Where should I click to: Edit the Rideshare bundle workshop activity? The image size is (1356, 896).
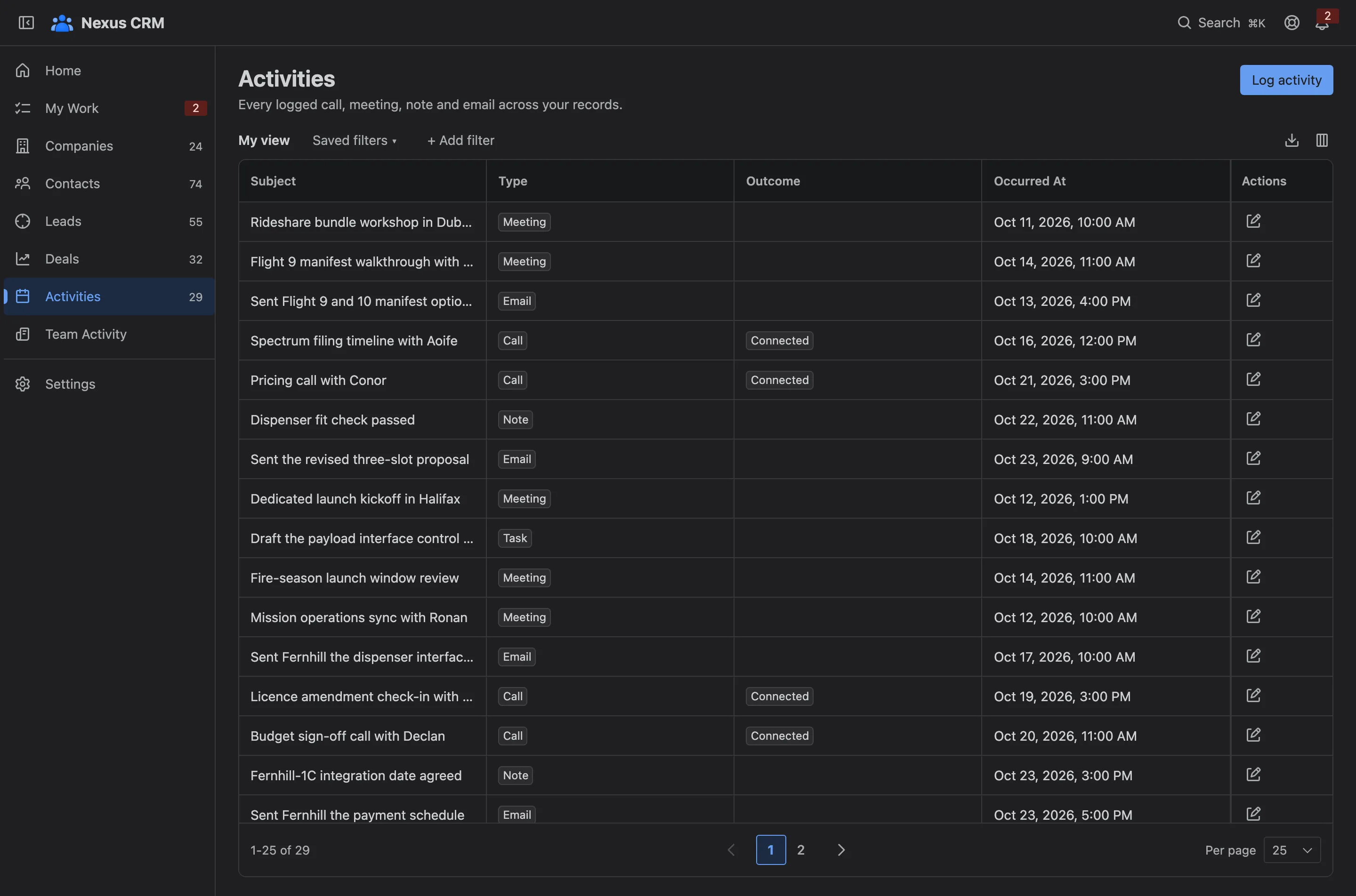(x=1253, y=221)
